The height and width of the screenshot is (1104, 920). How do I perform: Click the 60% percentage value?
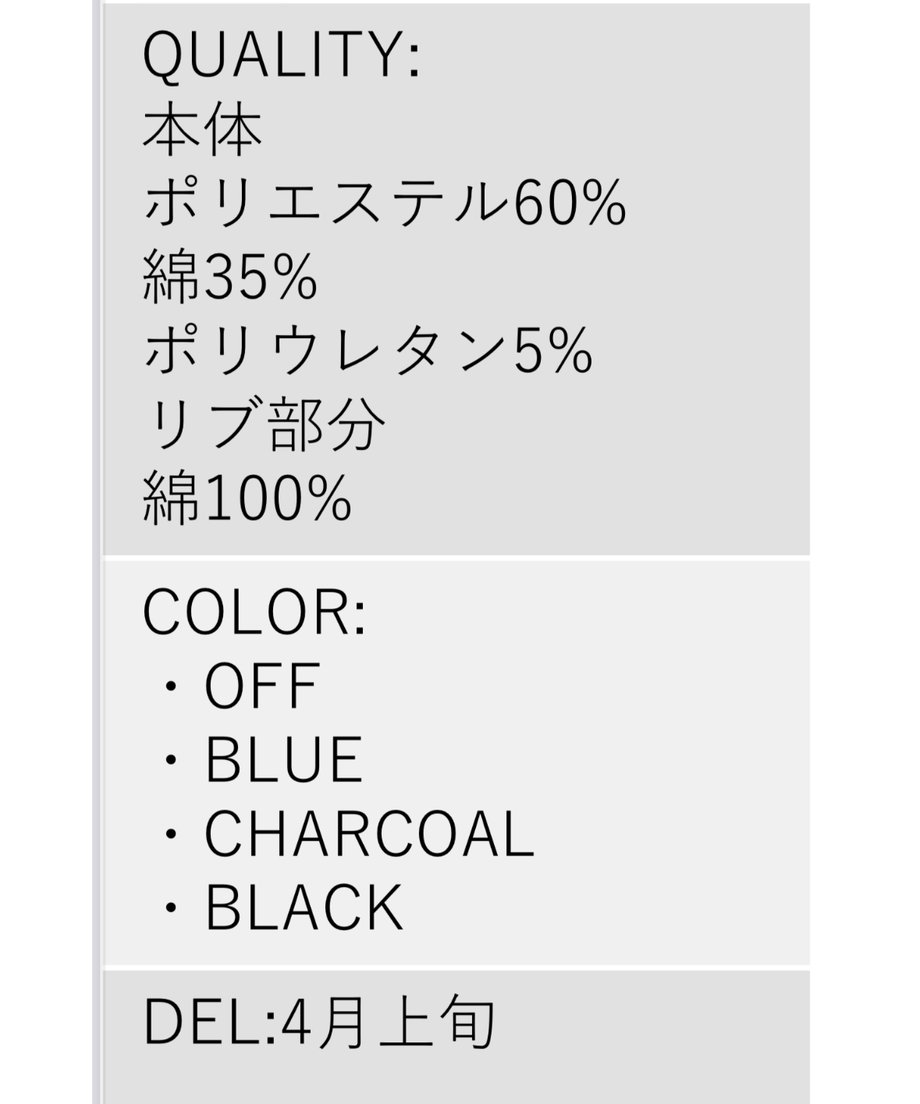tap(569, 203)
